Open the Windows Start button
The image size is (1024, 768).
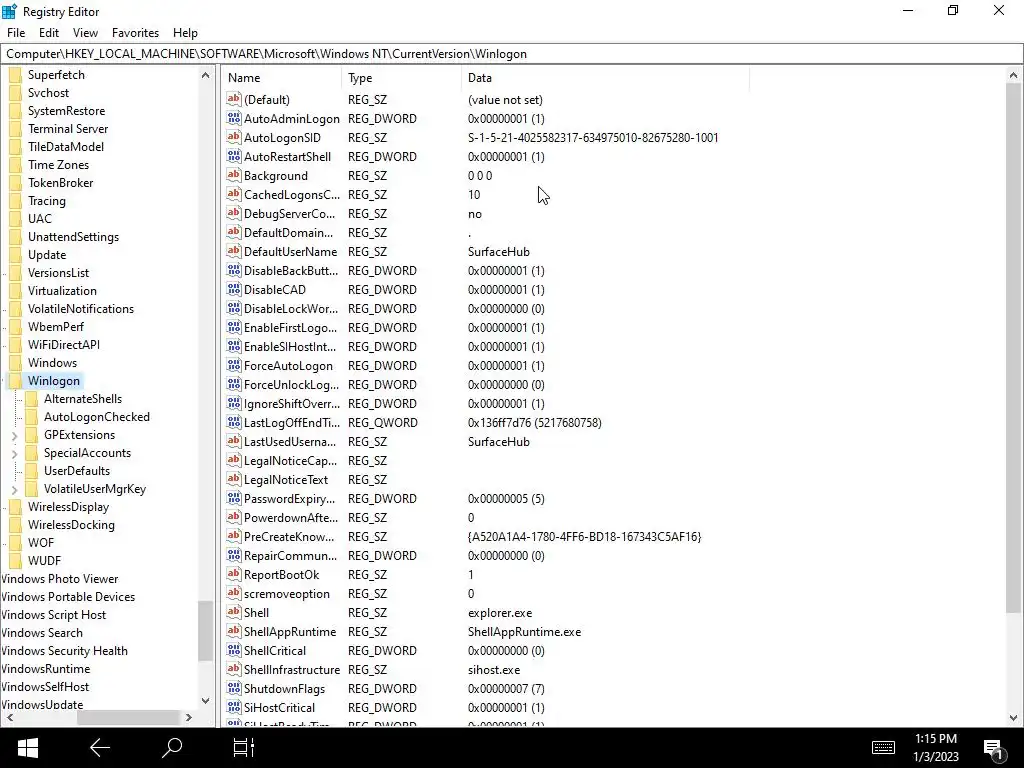click(27, 748)
